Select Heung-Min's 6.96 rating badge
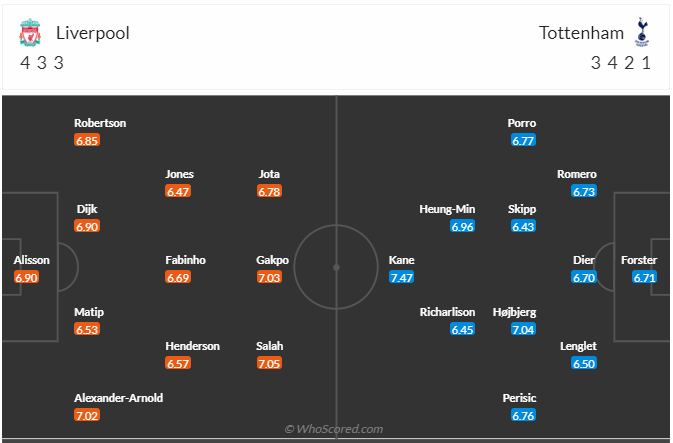The image size is (673, 443). (462, 226)
